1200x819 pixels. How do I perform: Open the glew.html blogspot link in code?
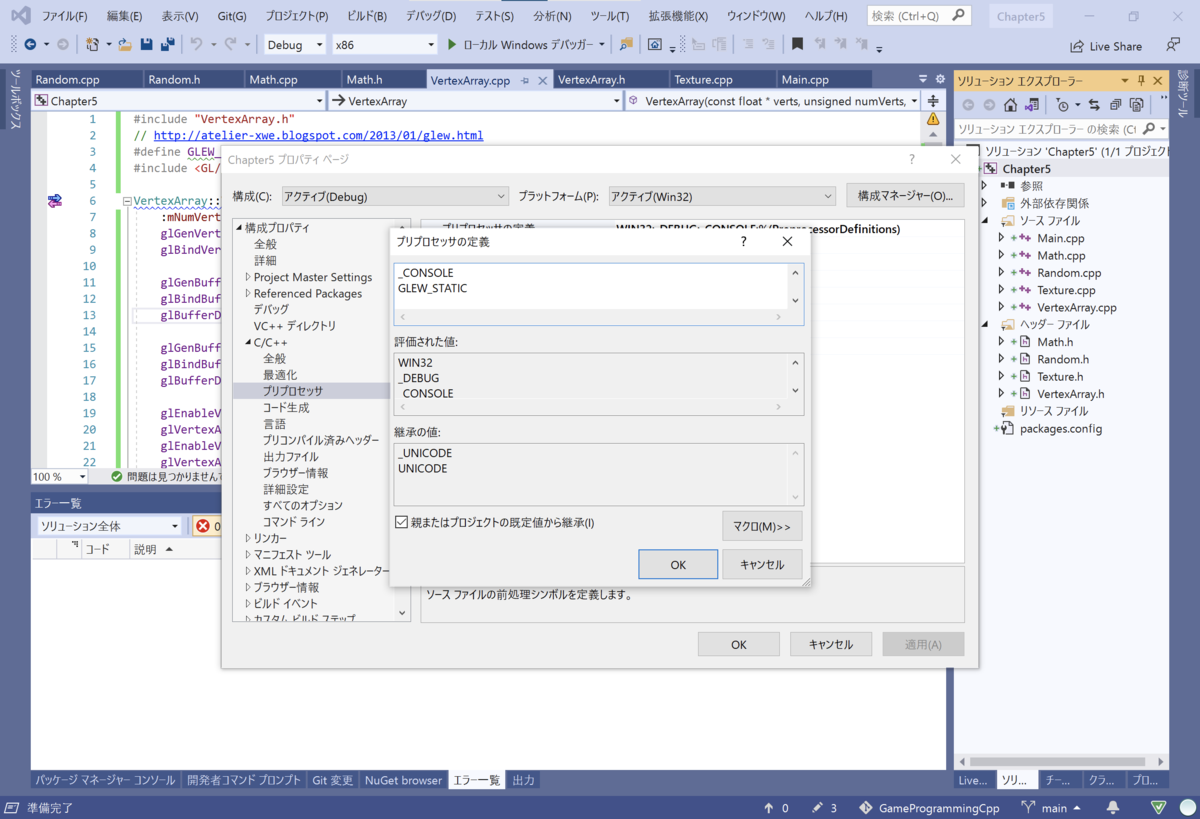tap(318, 135)
